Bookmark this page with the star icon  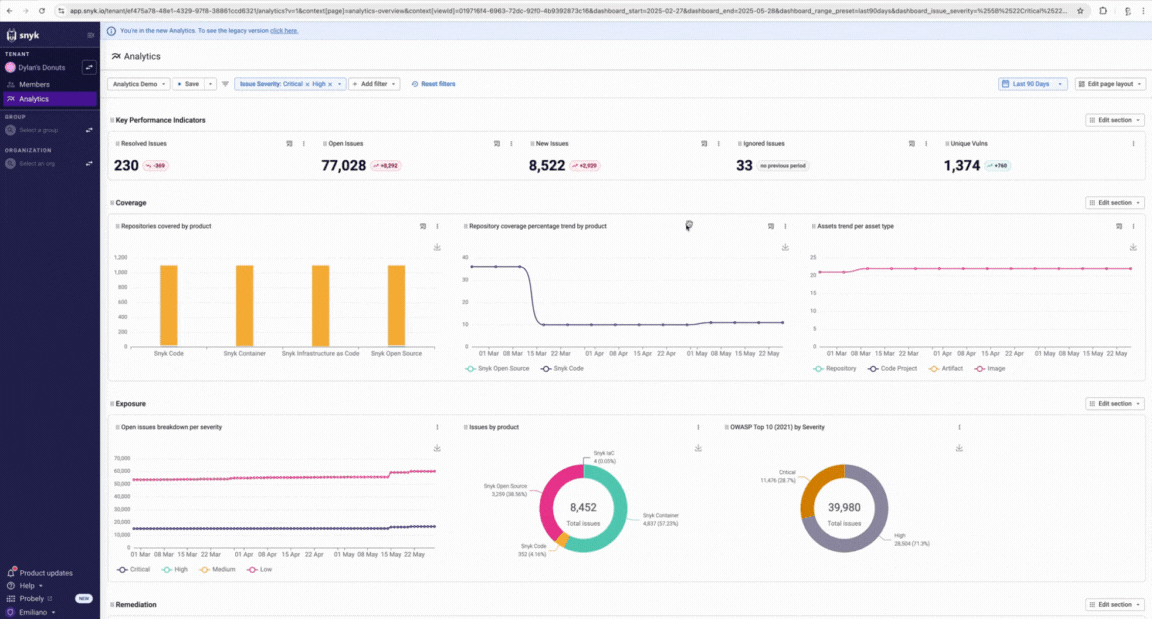coord(1080,11)
